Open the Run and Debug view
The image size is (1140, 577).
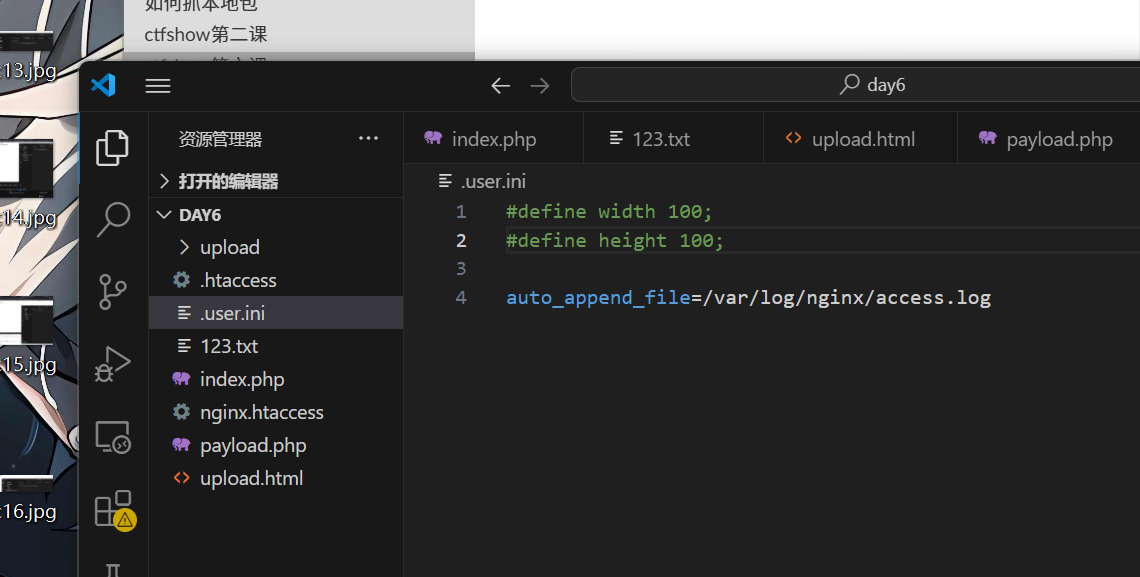coord(112,364)
